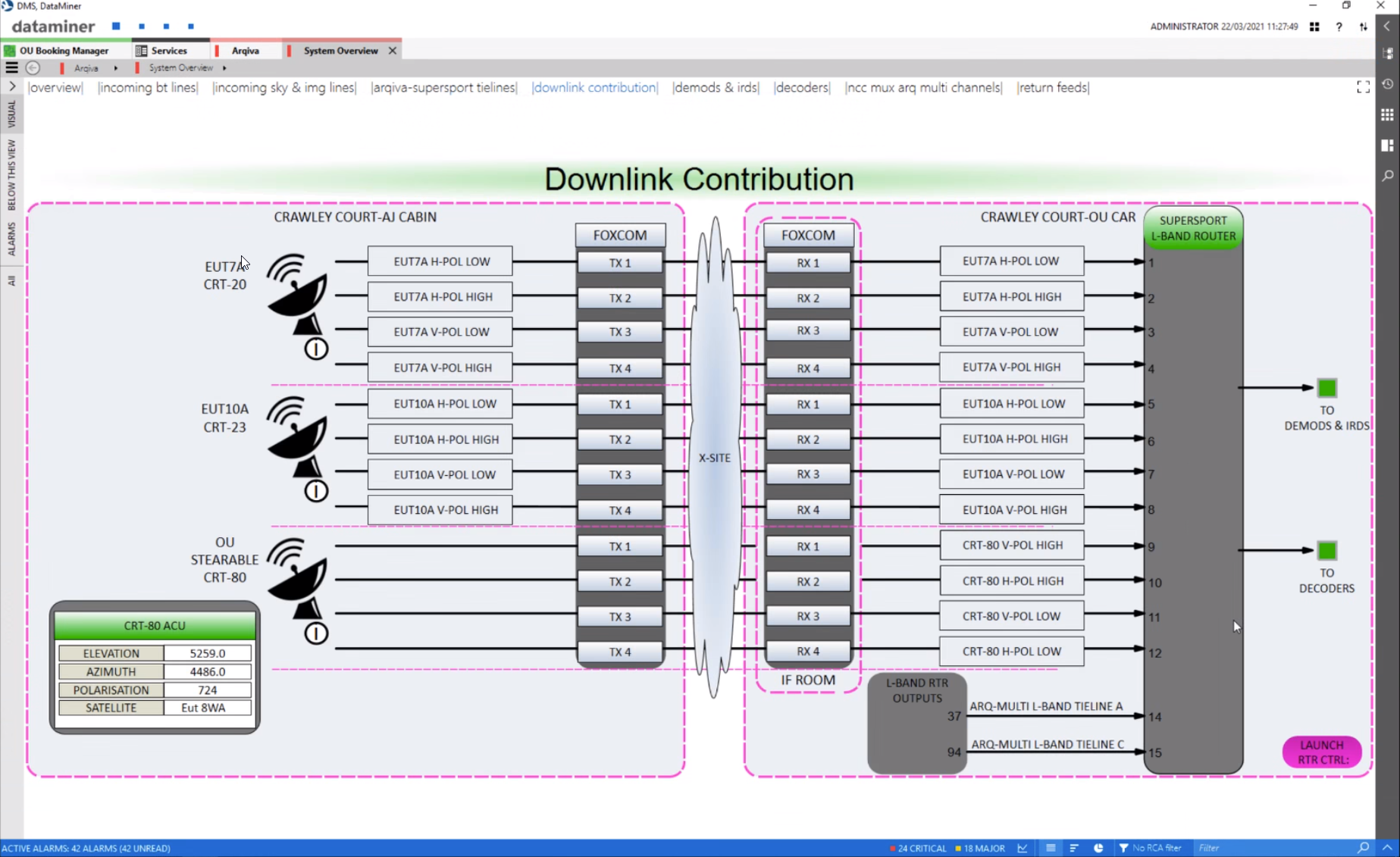Click the EUT7A H-POL LOW box in AJ Cabin
The width and height of the screenshot is (1400, 857).
click(440, 261)
